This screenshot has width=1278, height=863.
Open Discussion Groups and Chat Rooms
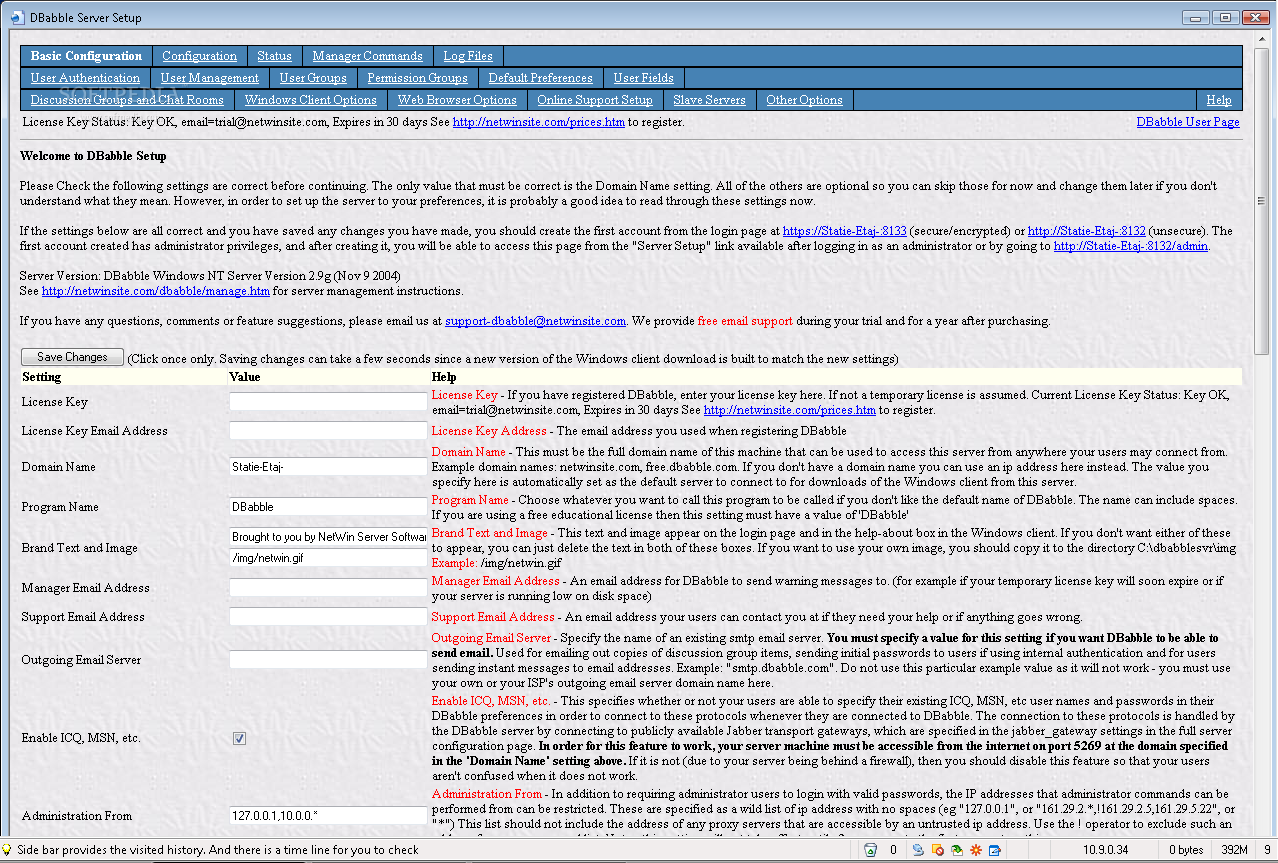127,100
